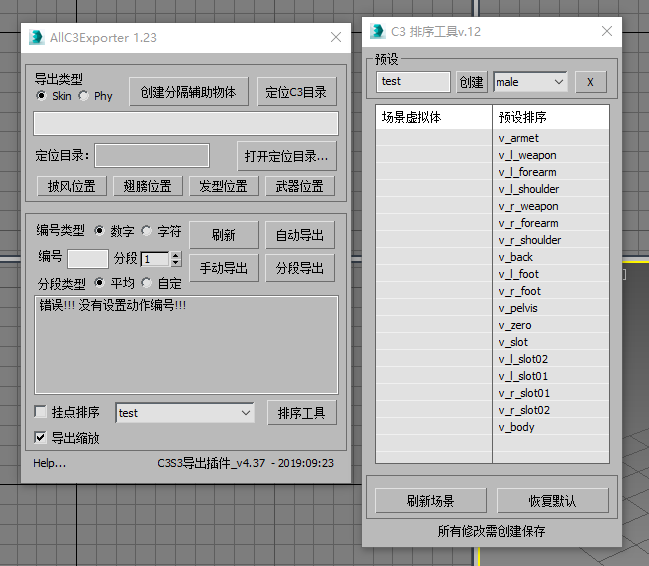Decrease the 分段 spinner value

coord(176,263)
